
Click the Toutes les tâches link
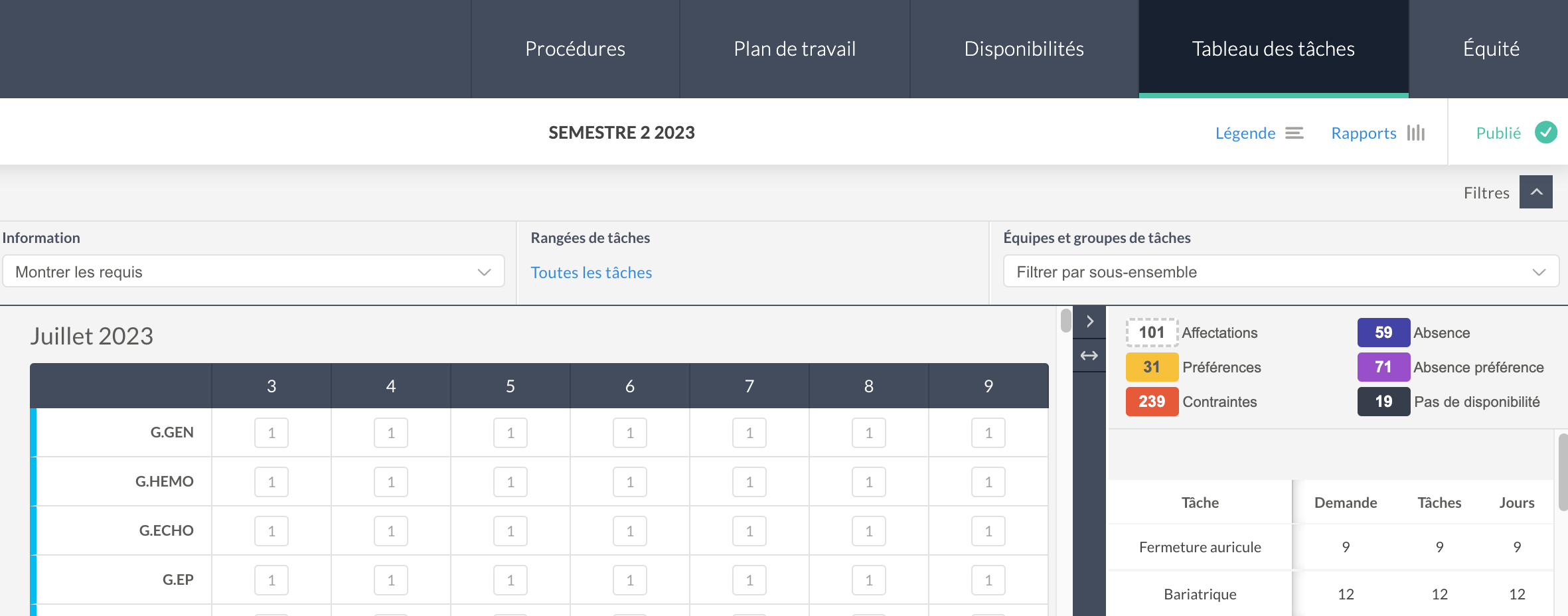click(x=591, y=273)
